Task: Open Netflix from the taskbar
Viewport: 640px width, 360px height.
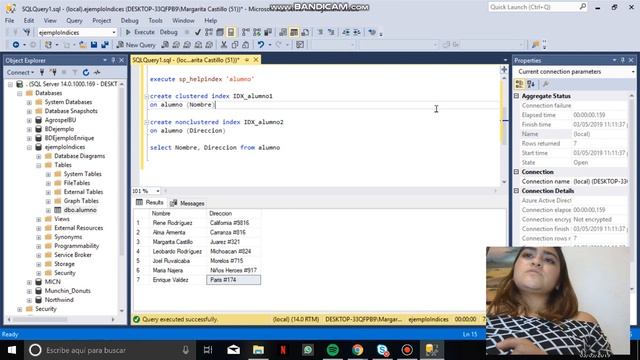Action: point(282,350)
